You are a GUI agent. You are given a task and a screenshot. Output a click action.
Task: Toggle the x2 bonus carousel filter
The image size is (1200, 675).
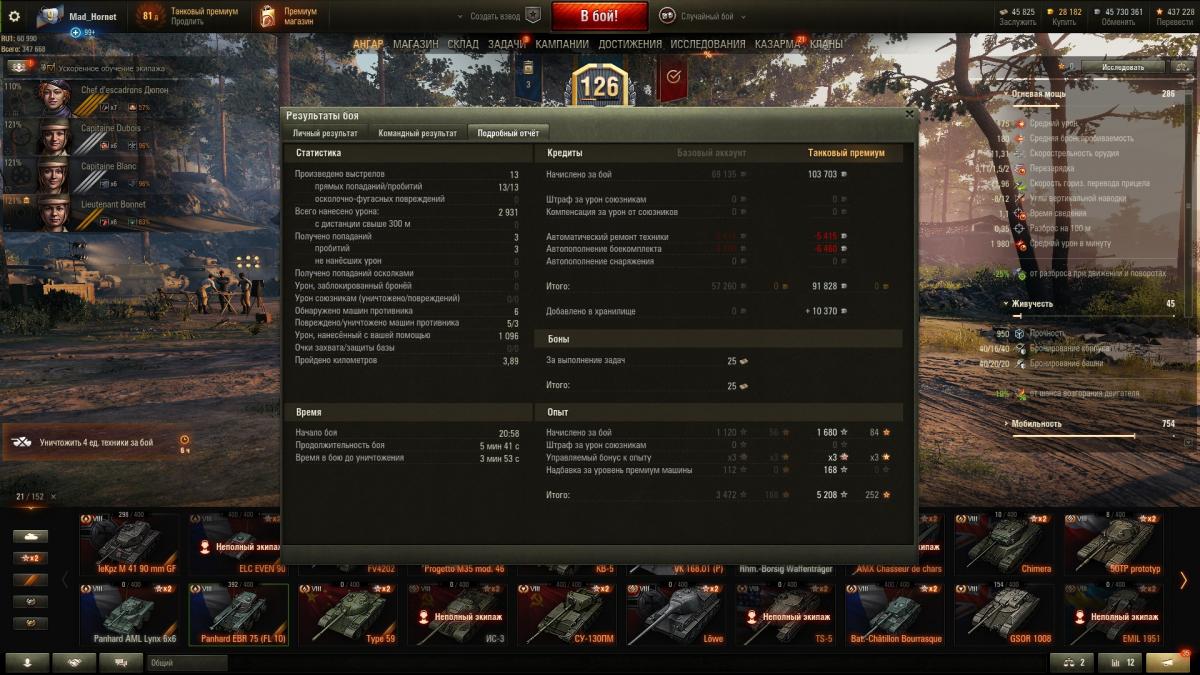click(30, 558)
